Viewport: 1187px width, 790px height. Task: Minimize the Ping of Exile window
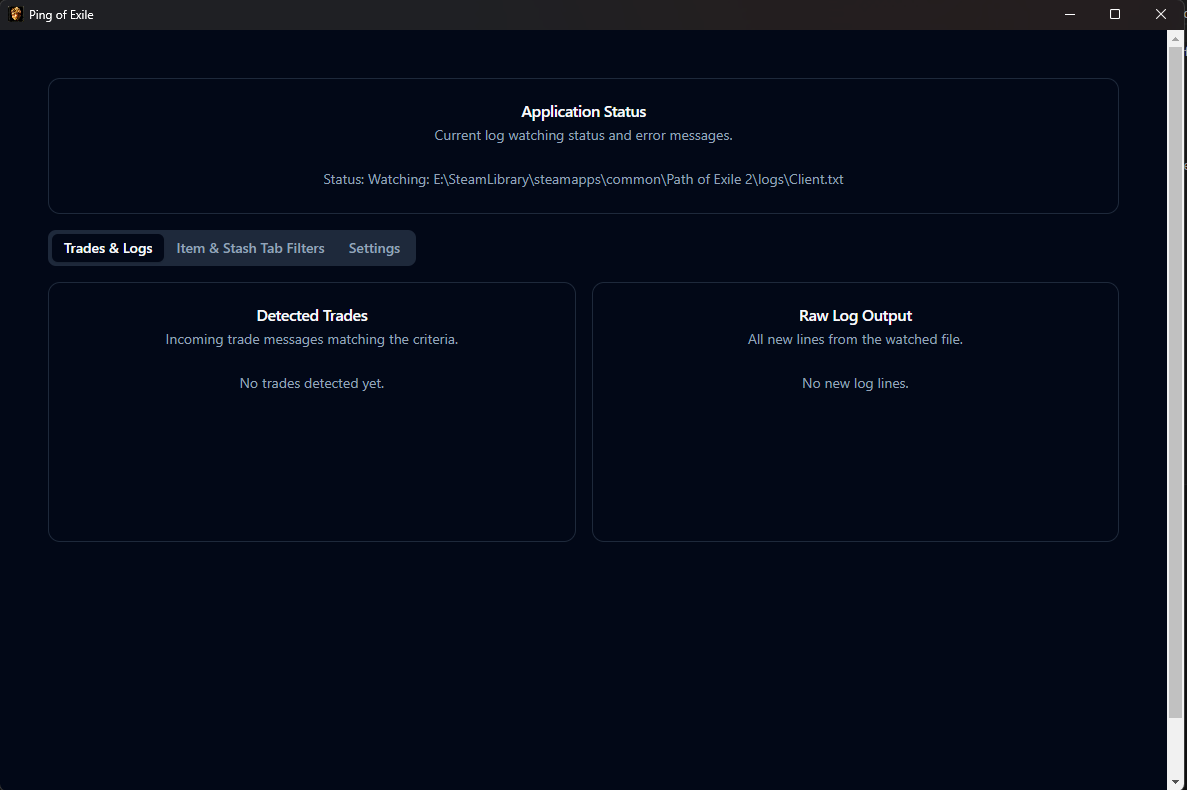coord(1069,15)
